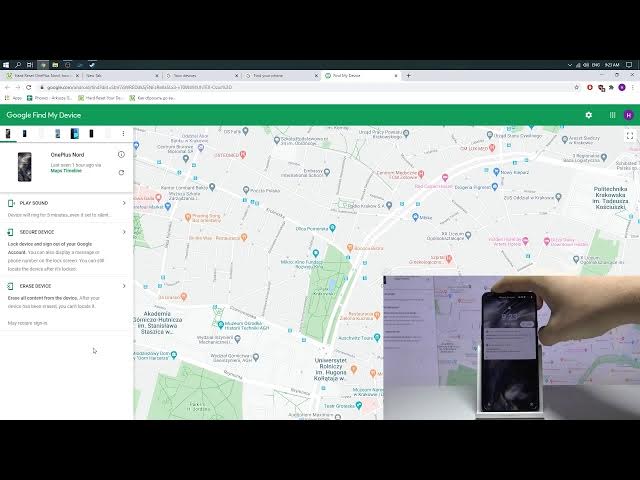Image resolution: width=640 pixels, height=480 pixels.
Task: Click the Teatr Groteska map marker
Action: (x=358, y=405)
